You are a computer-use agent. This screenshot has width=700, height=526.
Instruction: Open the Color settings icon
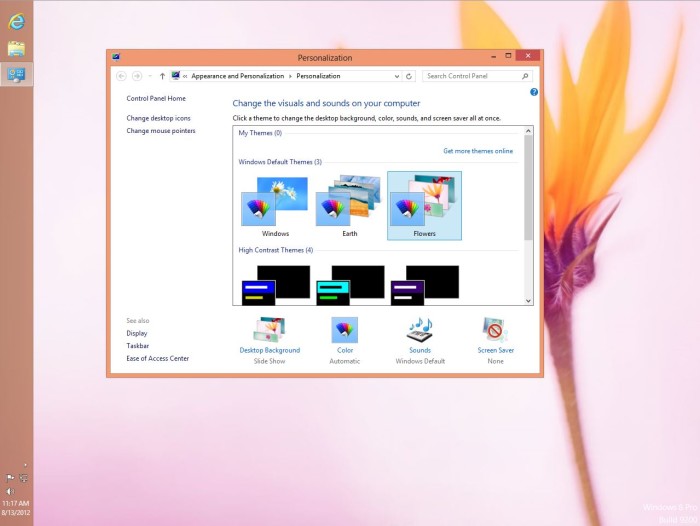coord(344,330)
